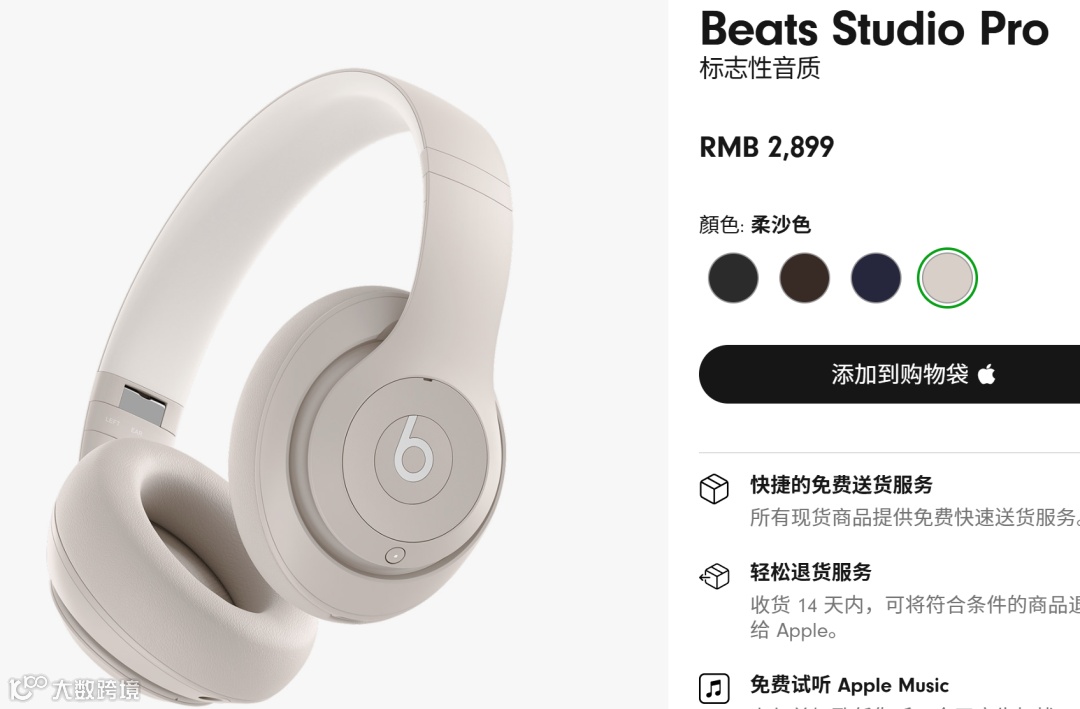Image resolution: width=1080 pixels, height=709 pixels.
Task: Select the deep brown color swatch
Action: 804,278
